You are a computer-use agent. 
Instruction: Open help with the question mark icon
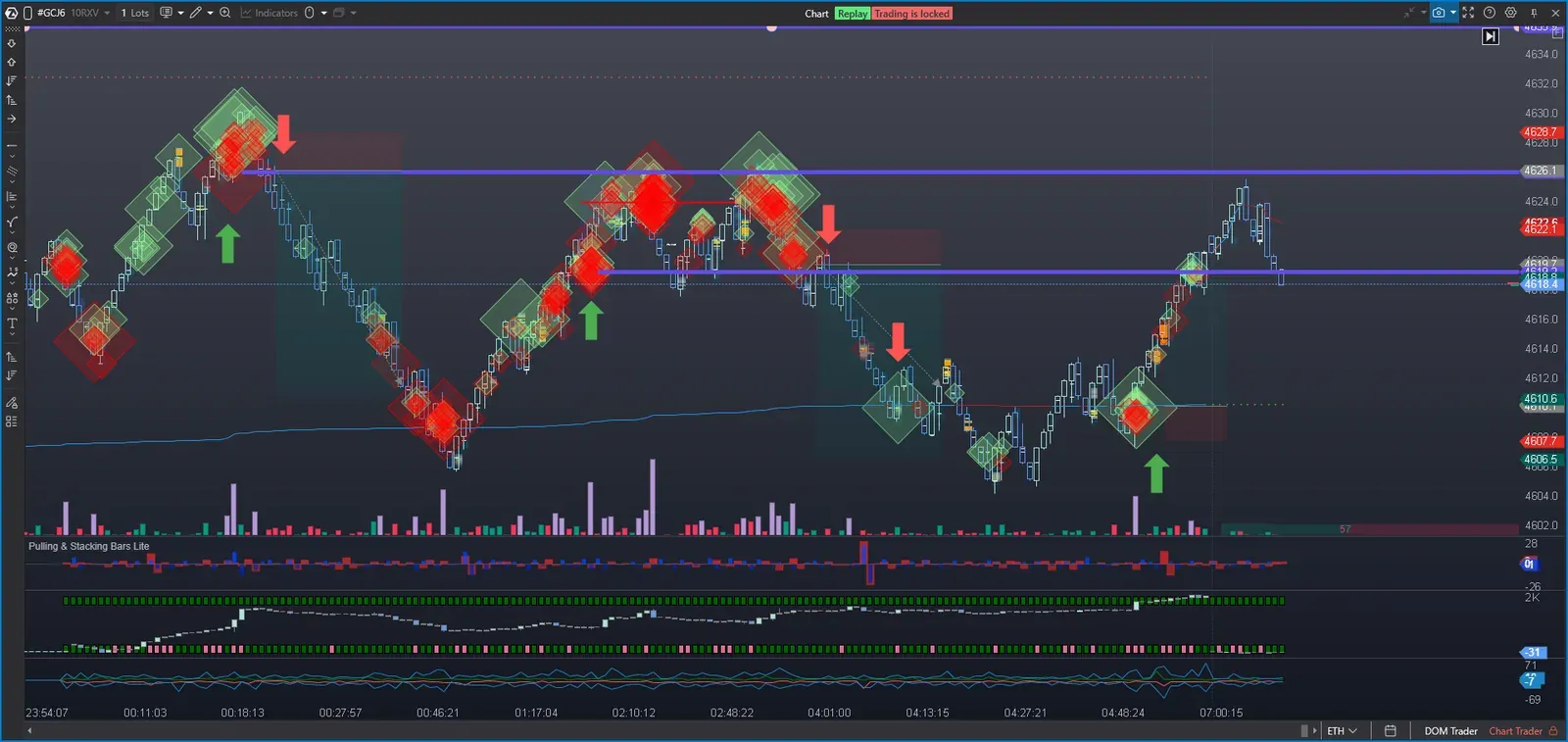click(1490, 13)
